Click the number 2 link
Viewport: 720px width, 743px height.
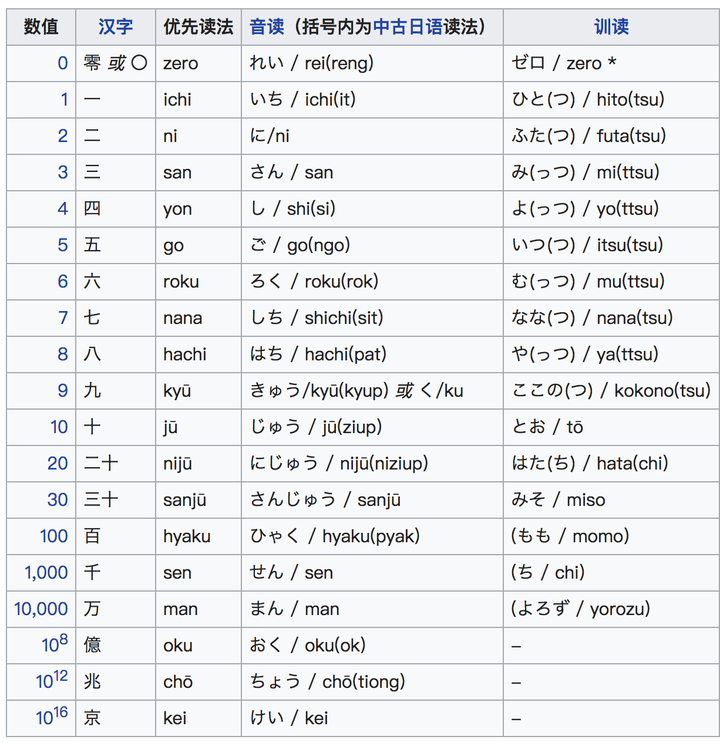63,136
